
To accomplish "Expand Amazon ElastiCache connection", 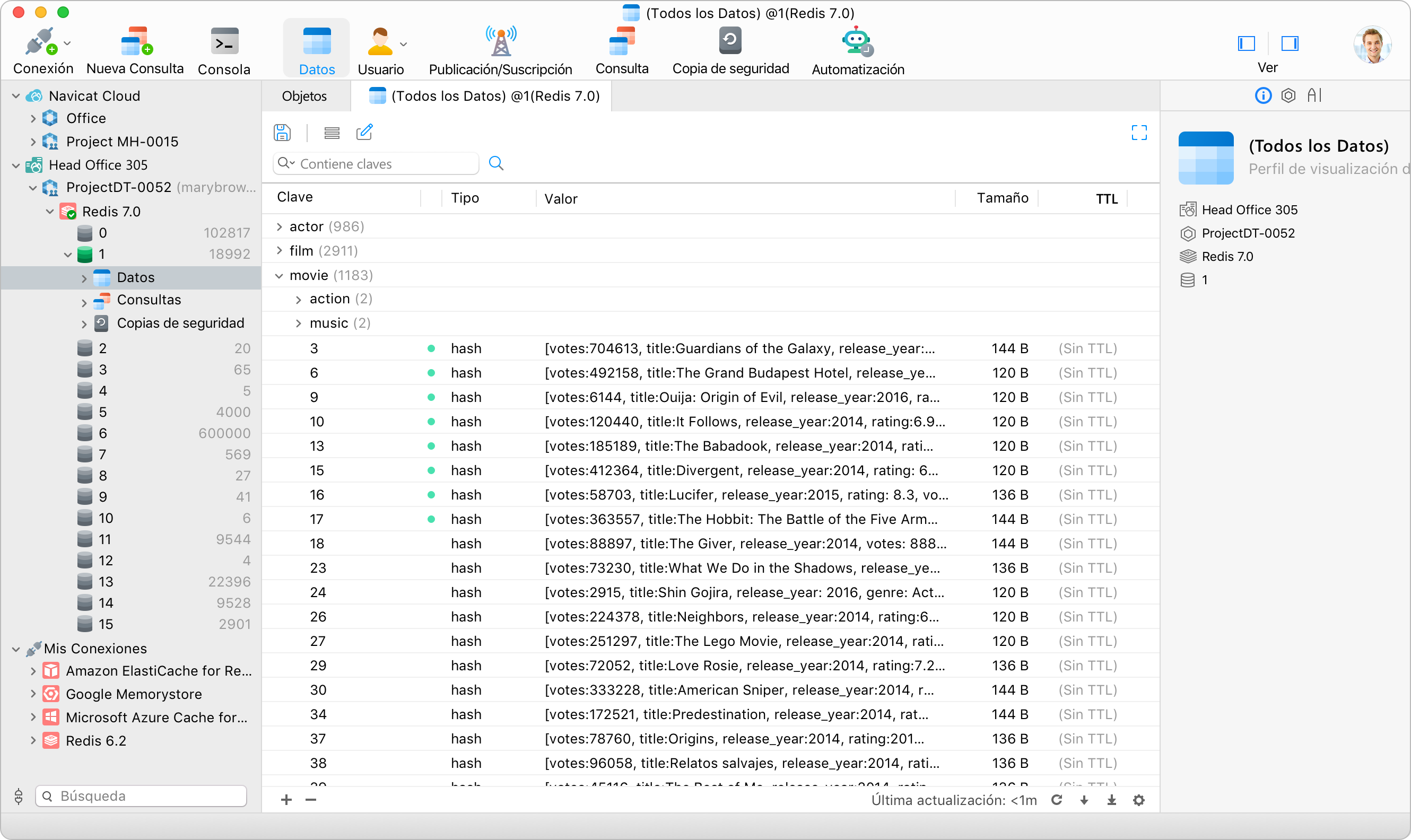I will pyautogui.click(x=33, y=671).
